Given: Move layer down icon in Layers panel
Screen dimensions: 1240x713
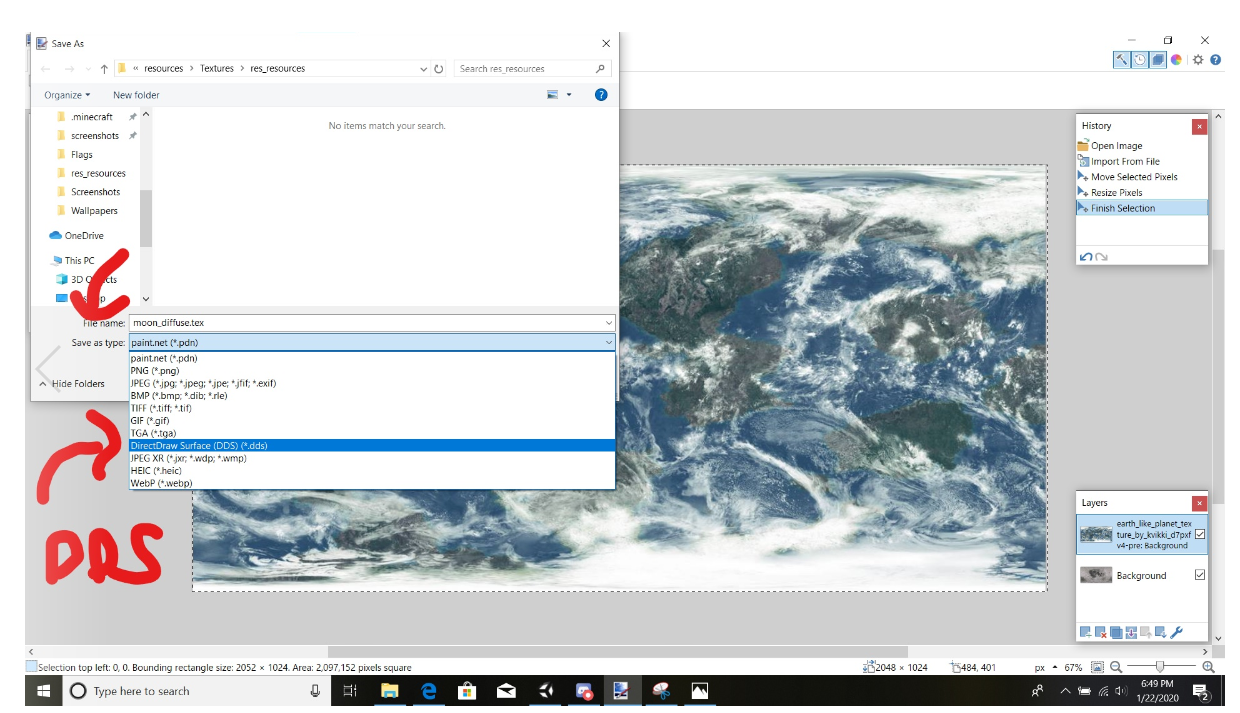Looking at the screenshot, I should pos(1160,632).
